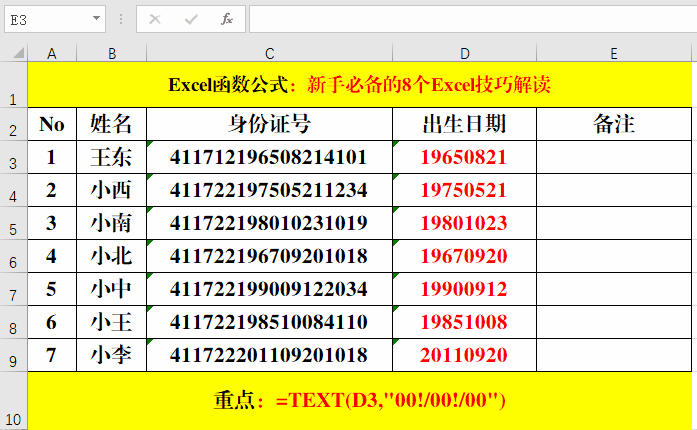Click the yellow title banner cell
Image resolution: width=697 pixels, height=430 pixels.
coord(360,85)
